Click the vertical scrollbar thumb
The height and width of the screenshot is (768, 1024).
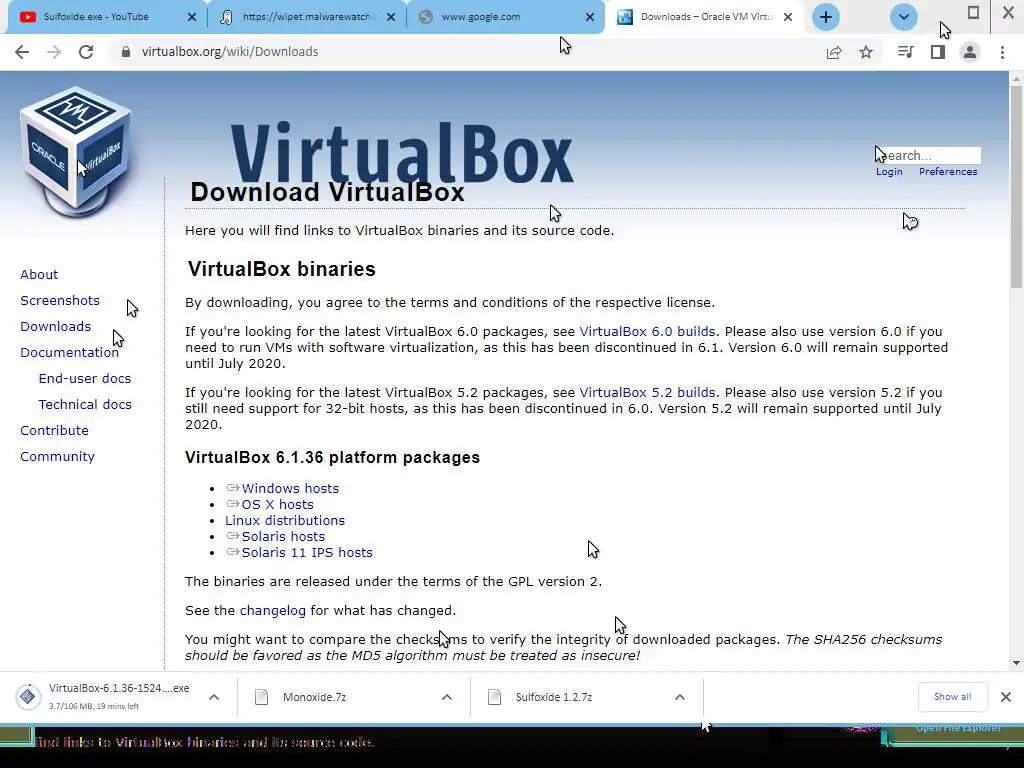1016,186
